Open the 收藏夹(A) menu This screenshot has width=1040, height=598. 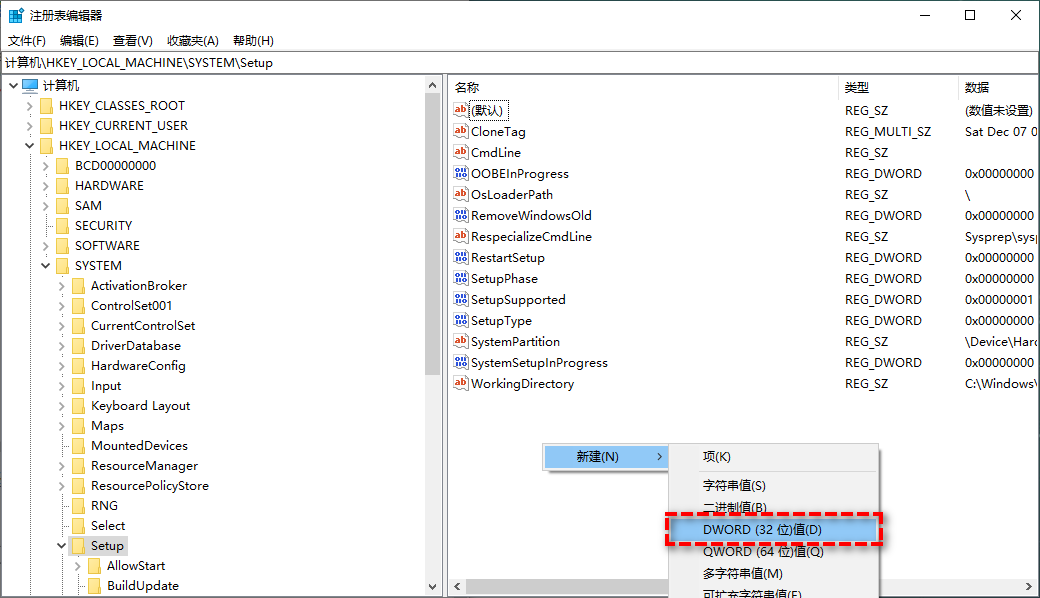pos(193,40)
